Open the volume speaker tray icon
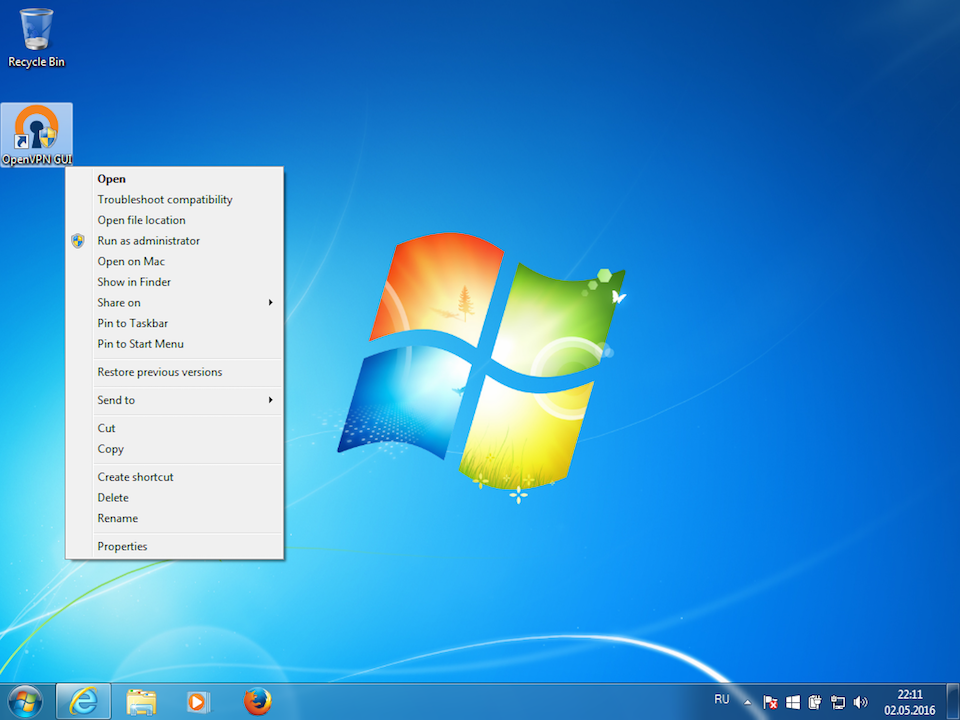The image size is (960, 720). tap(860, 702)
